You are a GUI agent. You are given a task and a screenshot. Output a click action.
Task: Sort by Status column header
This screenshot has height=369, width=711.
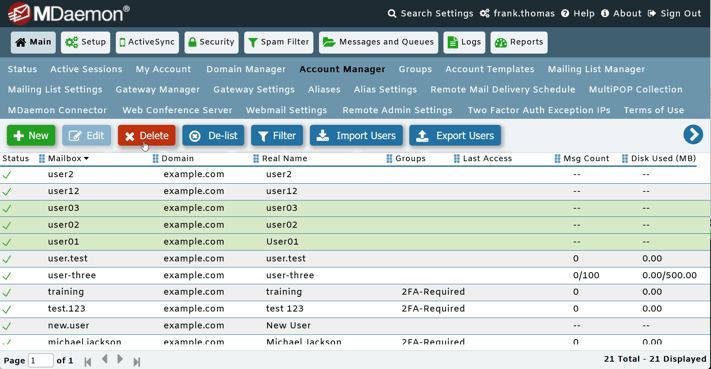(x=15, y=159)
